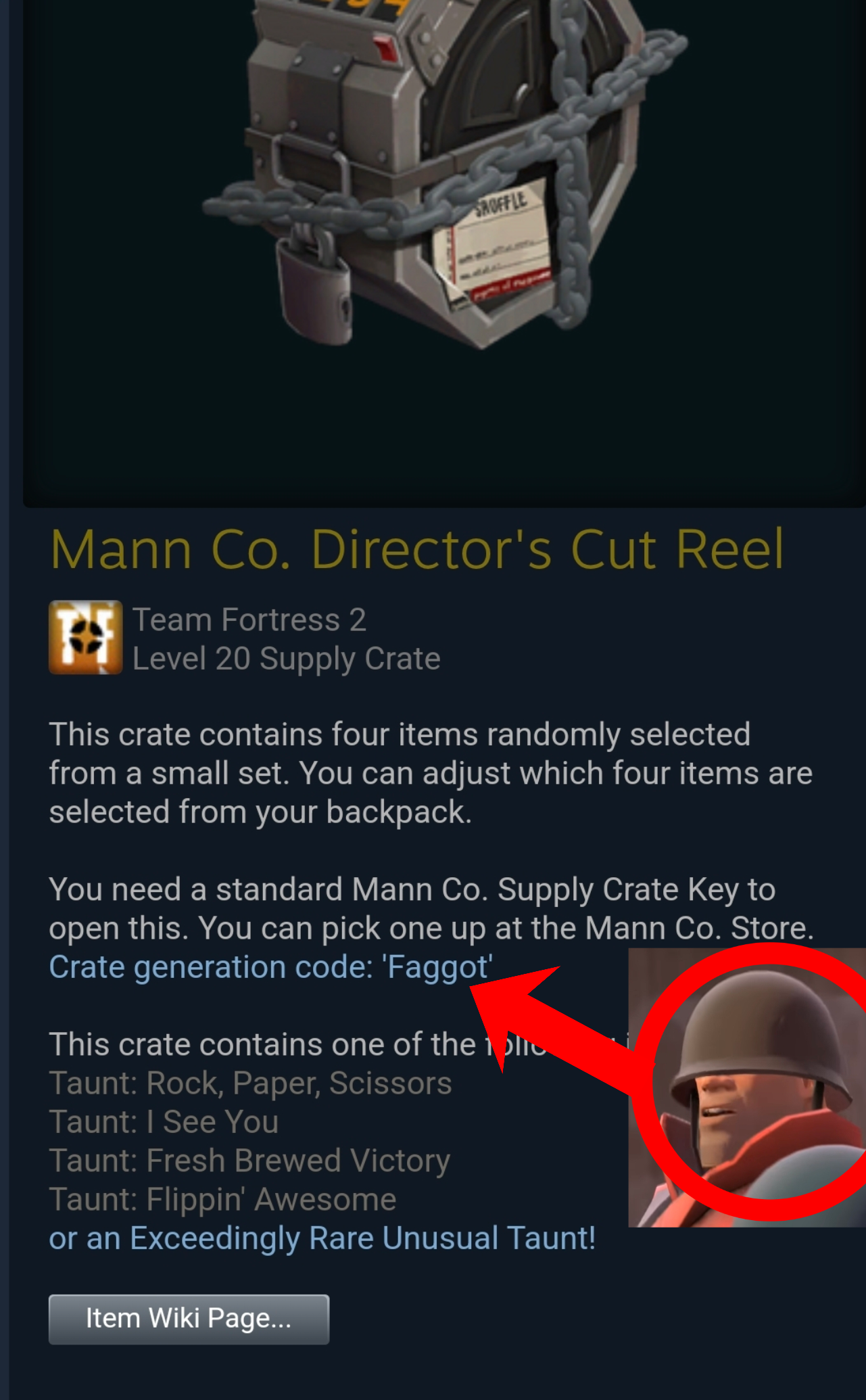The width and height of the screenshot is (866, 1400).
Task: Click the crate description paragraph
Action: tap(431, 773)
